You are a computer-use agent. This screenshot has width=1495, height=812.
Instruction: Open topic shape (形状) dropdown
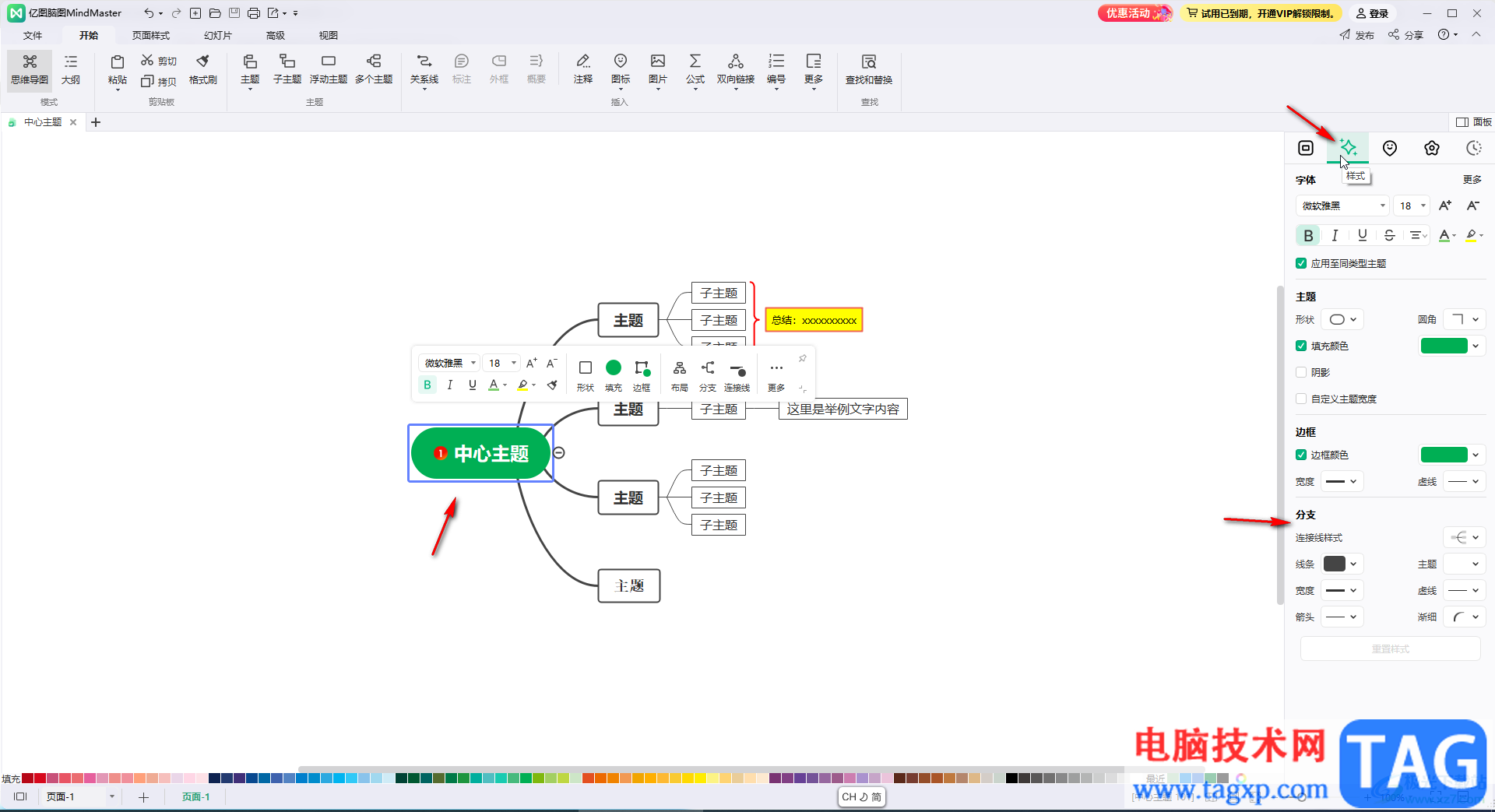click(x=1343, y=319)
